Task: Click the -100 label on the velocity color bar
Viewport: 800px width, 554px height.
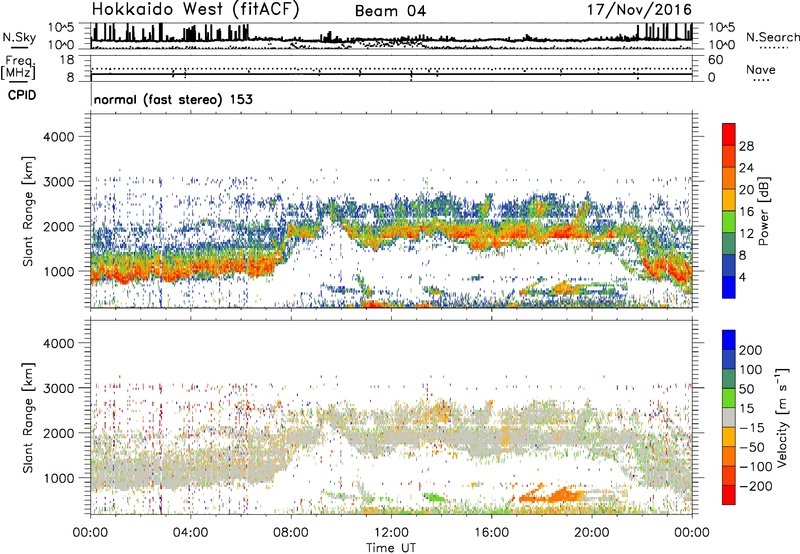Action: (x=754, y=467)
